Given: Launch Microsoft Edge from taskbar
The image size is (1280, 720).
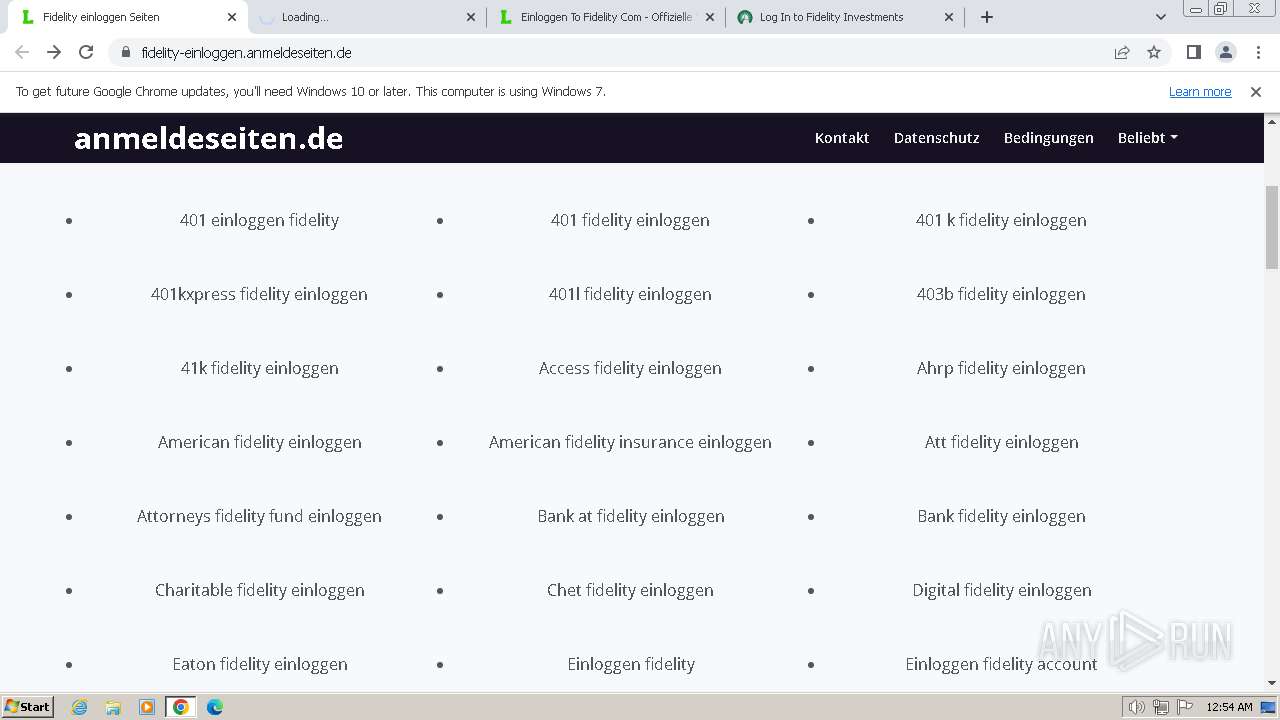Looking at the screenshot, I should coord(215,707).
